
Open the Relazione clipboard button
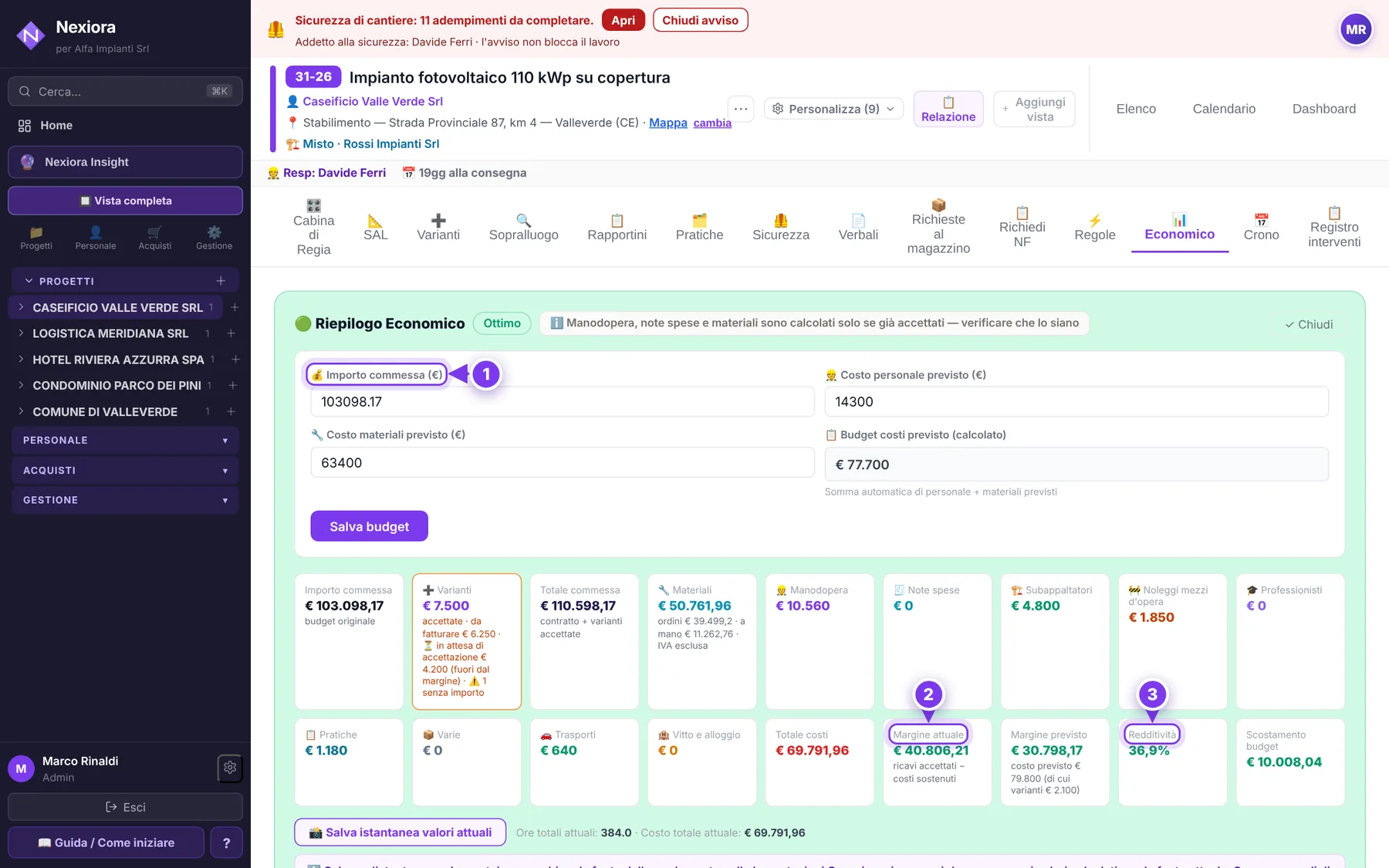click(x=948, y=109)
